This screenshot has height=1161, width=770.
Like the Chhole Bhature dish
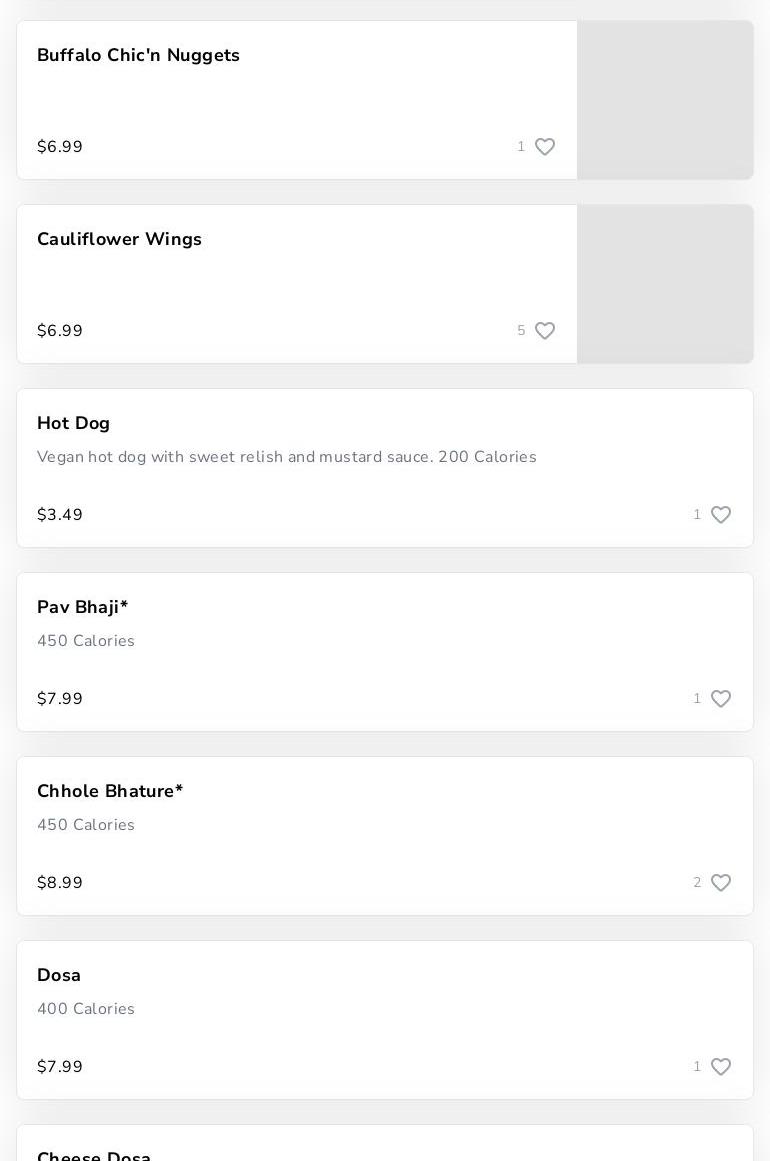(721, 883)
